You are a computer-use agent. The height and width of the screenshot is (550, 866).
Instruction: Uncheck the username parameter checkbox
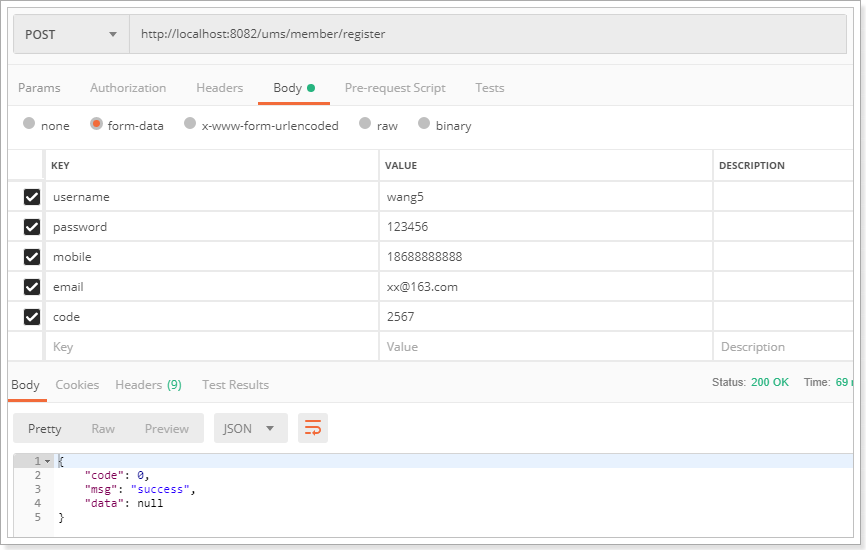click(32, 197)
